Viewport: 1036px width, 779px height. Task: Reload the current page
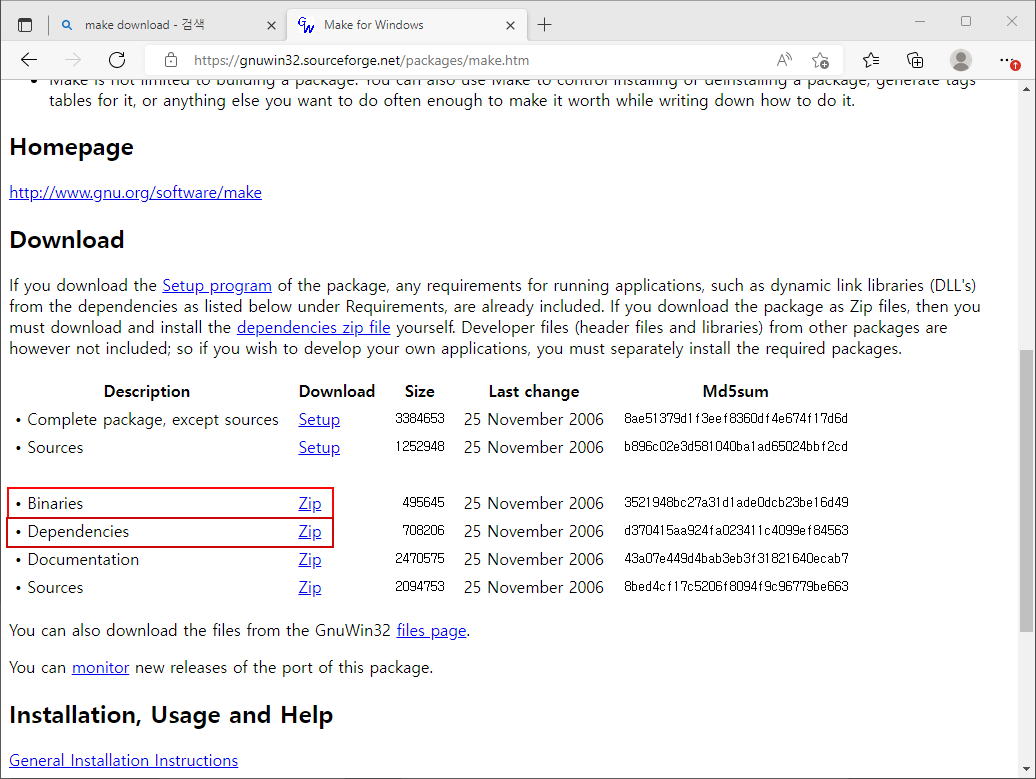click(117, 60)
